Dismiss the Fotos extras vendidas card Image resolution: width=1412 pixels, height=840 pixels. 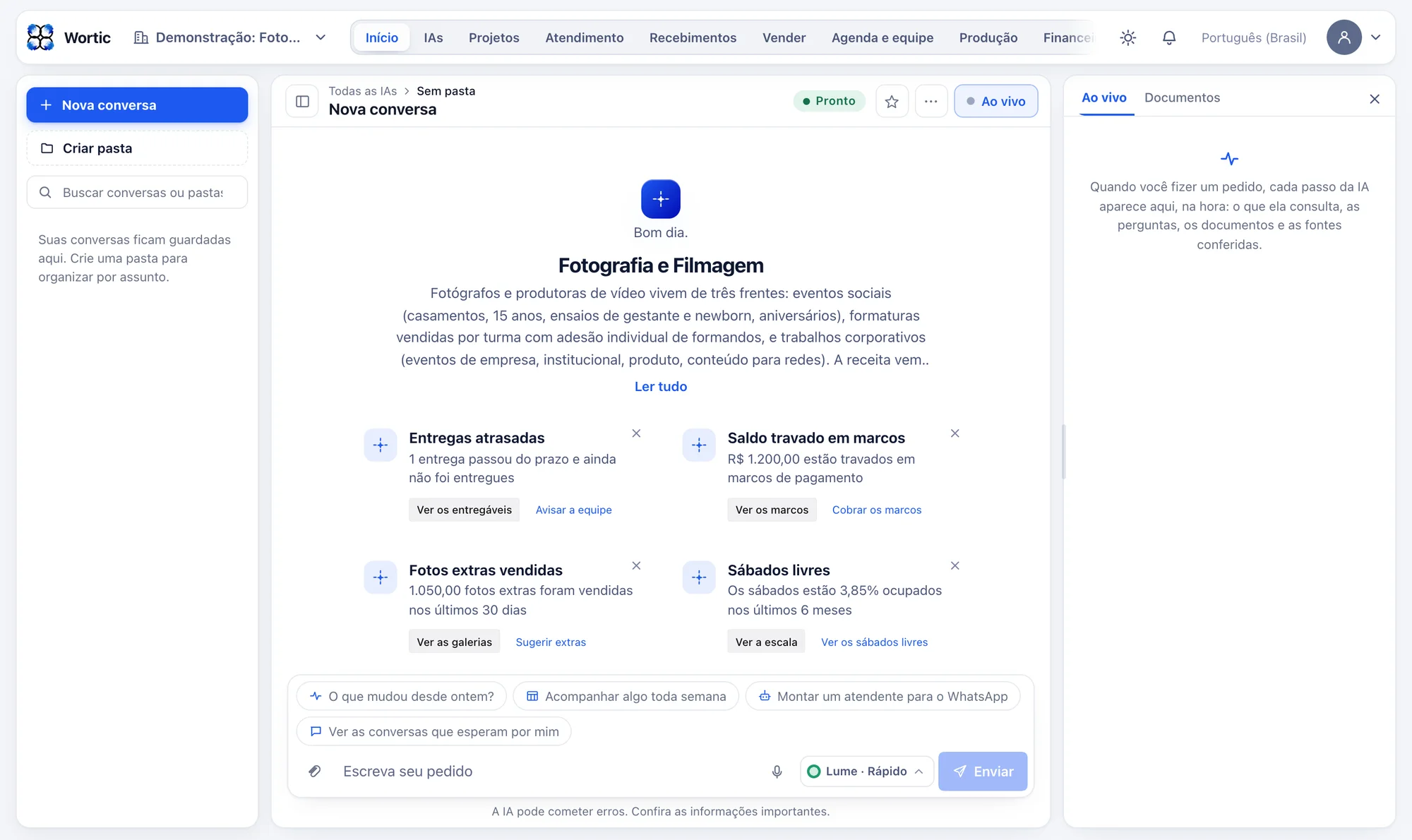(636, 565)
